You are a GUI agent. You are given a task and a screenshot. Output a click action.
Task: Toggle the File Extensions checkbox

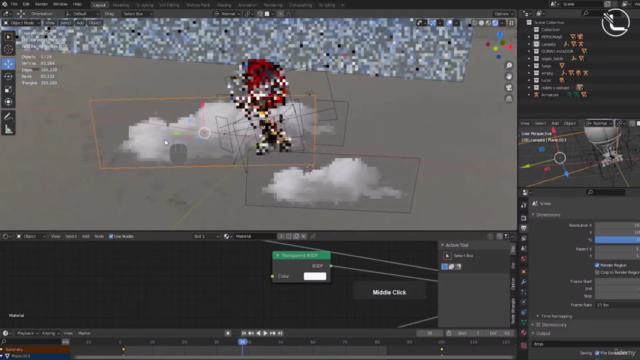point(597,353)
